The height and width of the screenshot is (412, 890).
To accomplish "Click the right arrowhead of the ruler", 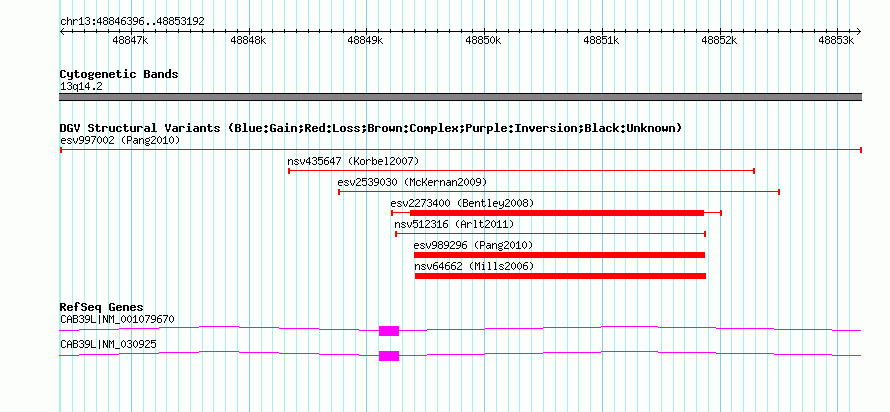I will 859,32.
